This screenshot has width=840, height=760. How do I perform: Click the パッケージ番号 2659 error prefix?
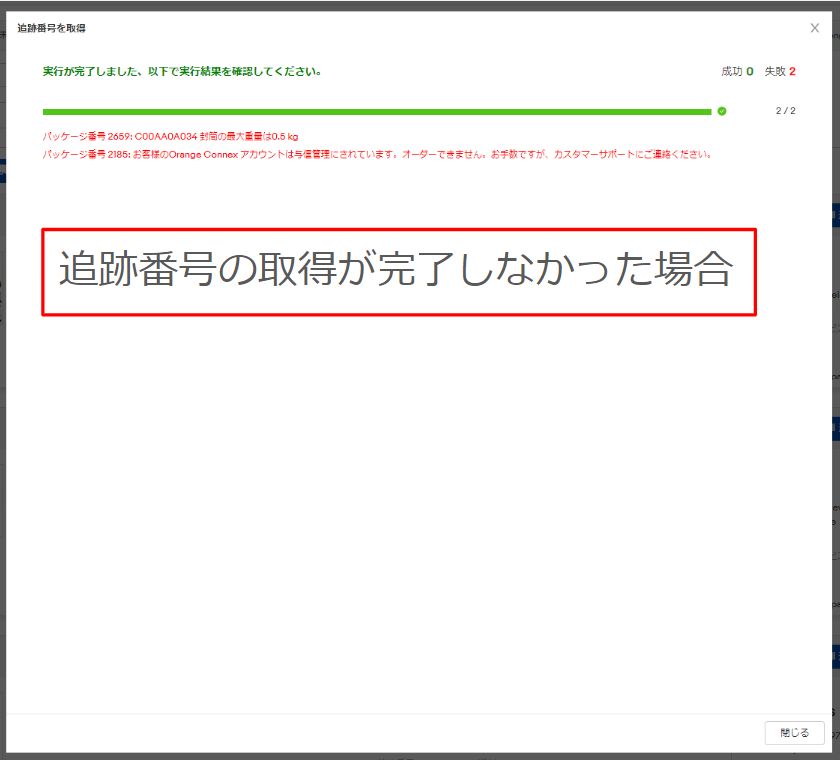pos(86,136)
